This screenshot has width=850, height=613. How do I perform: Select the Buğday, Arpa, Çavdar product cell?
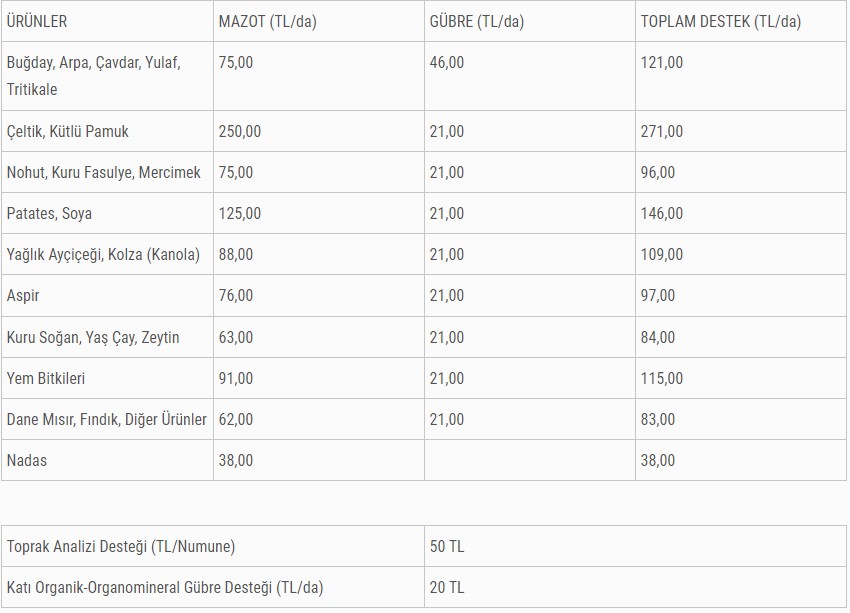coord(93,76)
